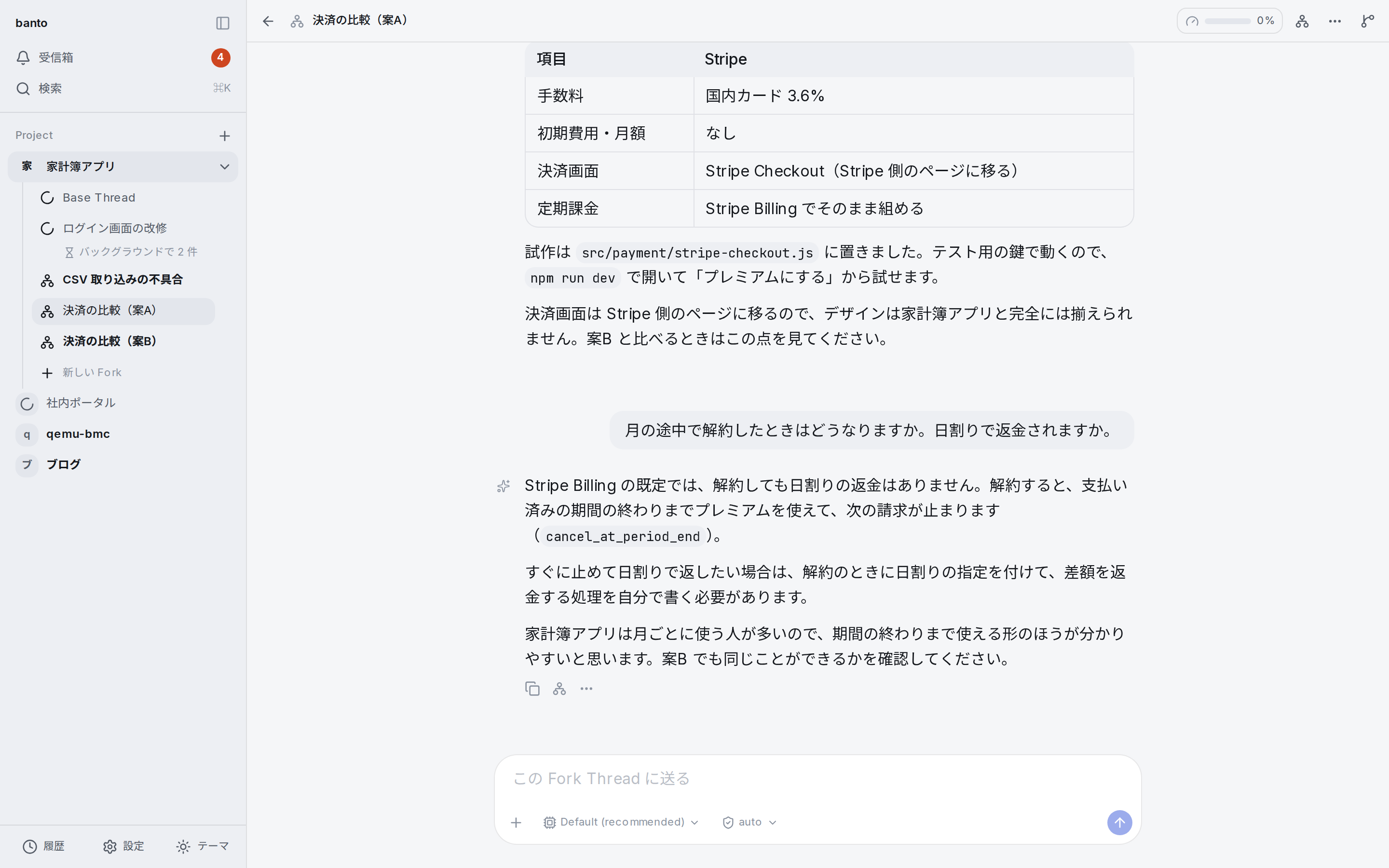Viewport: 1389px width, 868px height.
Task: Open the ブログ project
Action: [x=123, y=464]
